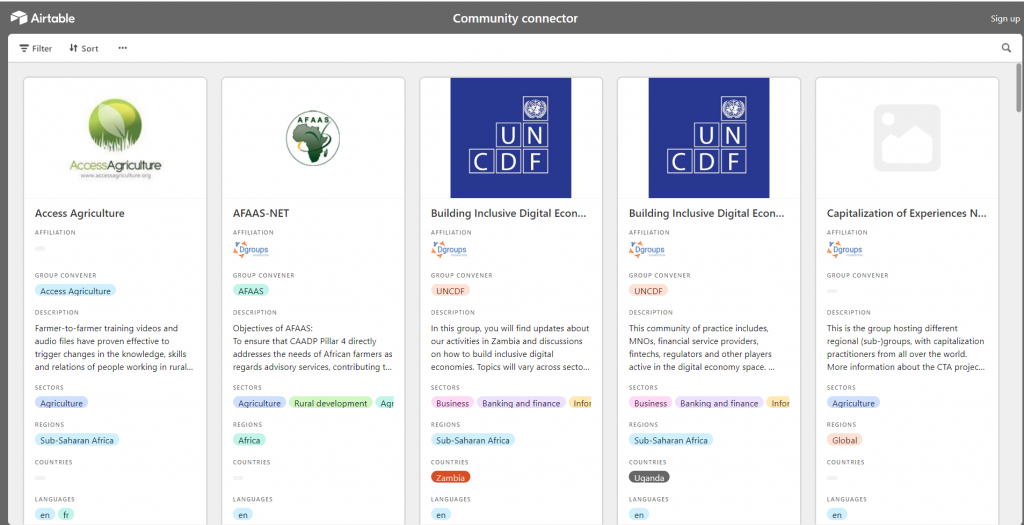Screen dimensions: 1024x525
Task: Click Banking and finance tag on Uganda card
Action: 719,403
